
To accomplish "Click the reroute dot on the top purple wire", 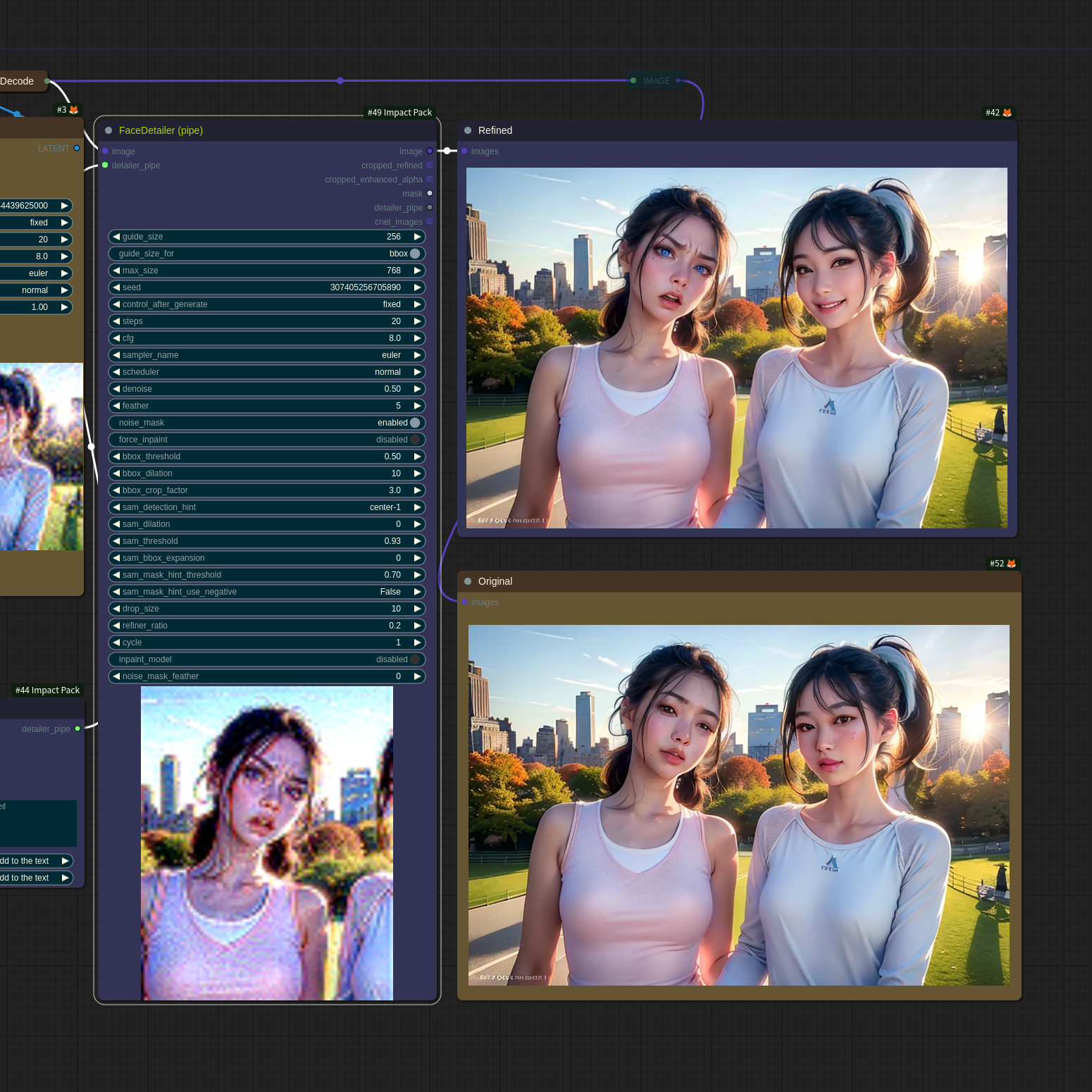I will [x=340, y=81].
